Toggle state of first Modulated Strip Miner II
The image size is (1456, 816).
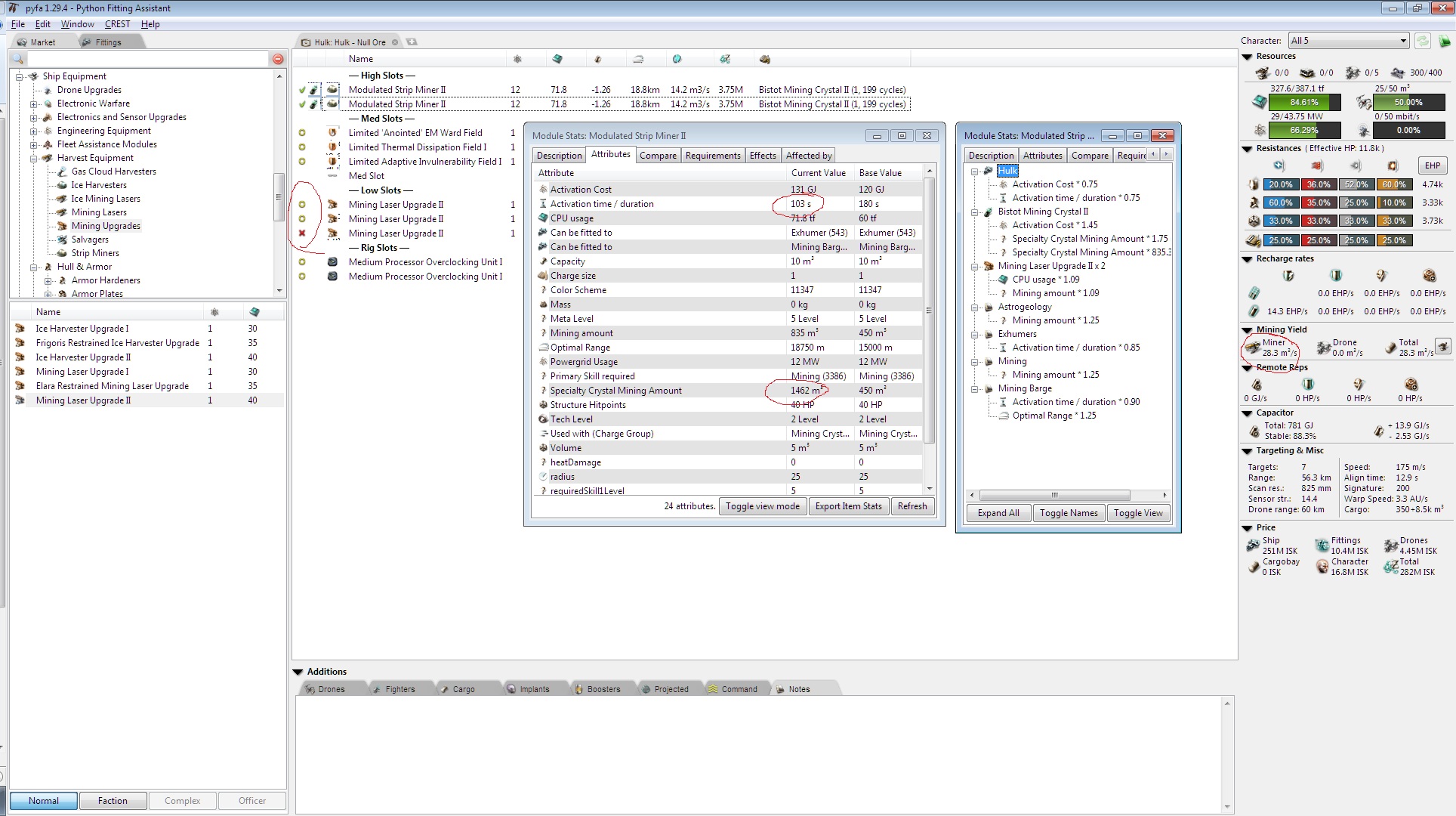[302, 90]
